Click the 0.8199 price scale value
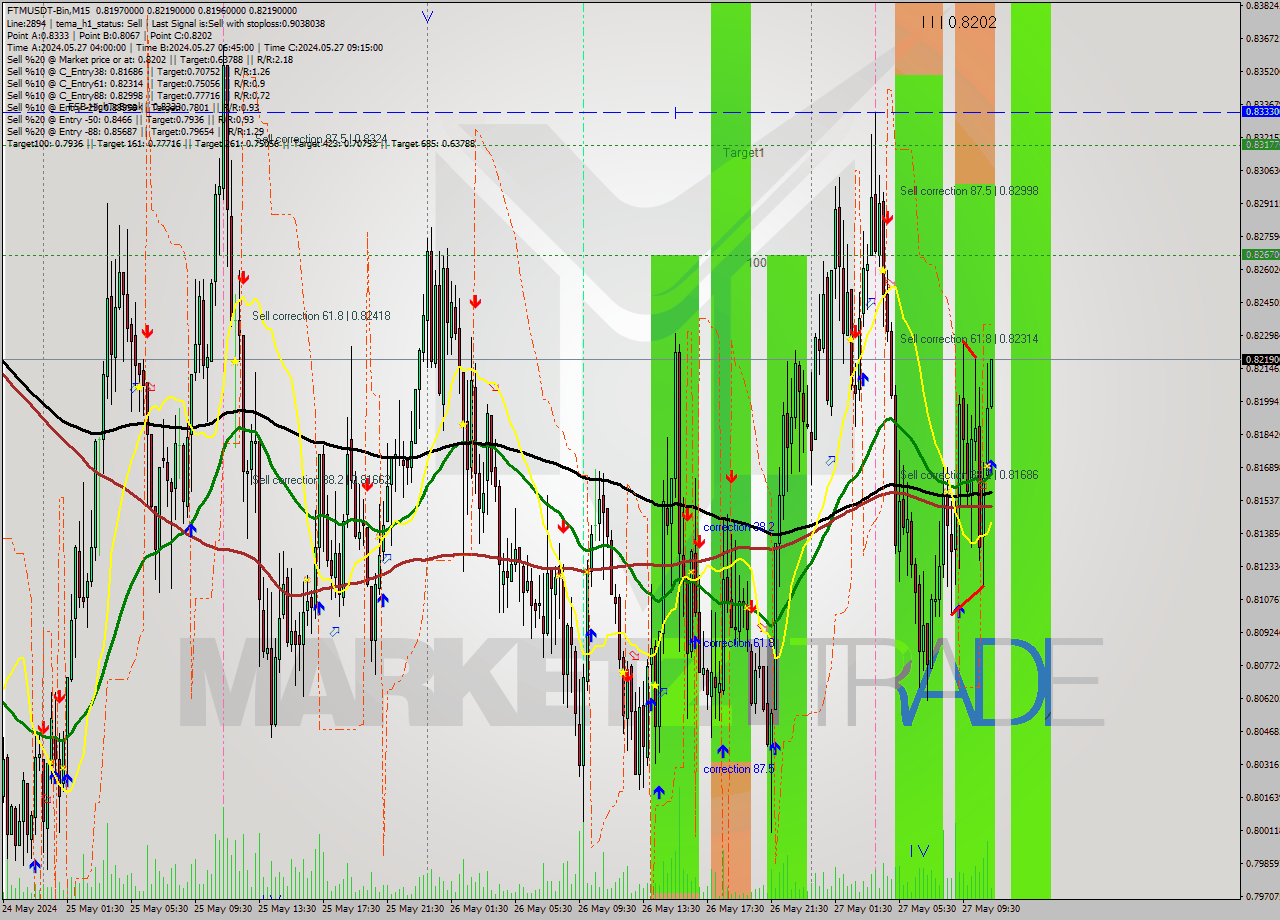Viewport: 1280px width, 920px height. [1262, 401]
